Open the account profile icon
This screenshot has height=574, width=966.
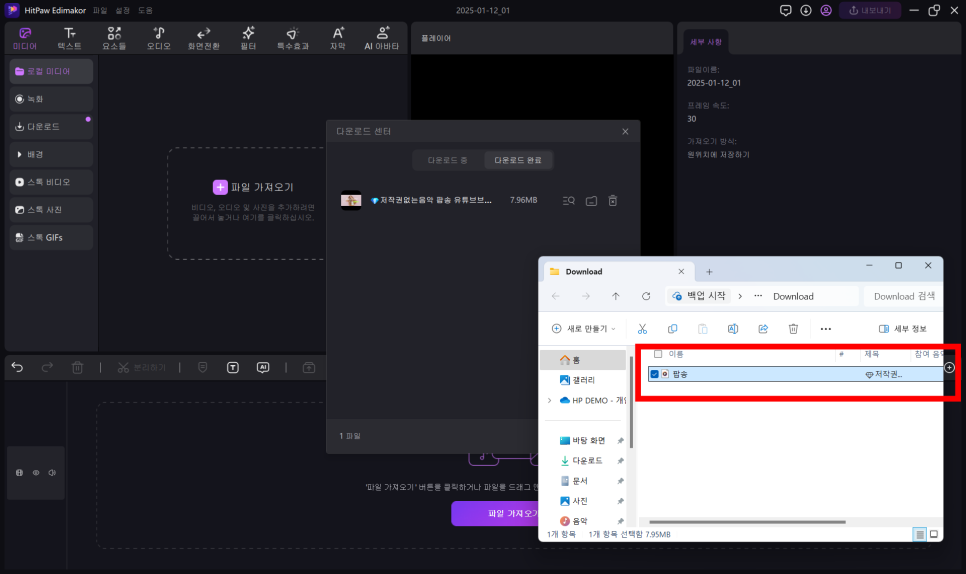pos(826,10)
